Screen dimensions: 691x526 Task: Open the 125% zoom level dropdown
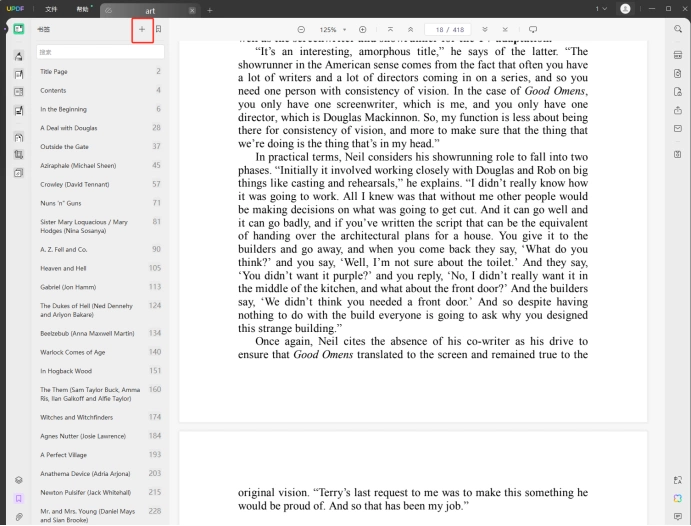pyautogui.click(x=333, y=30)
